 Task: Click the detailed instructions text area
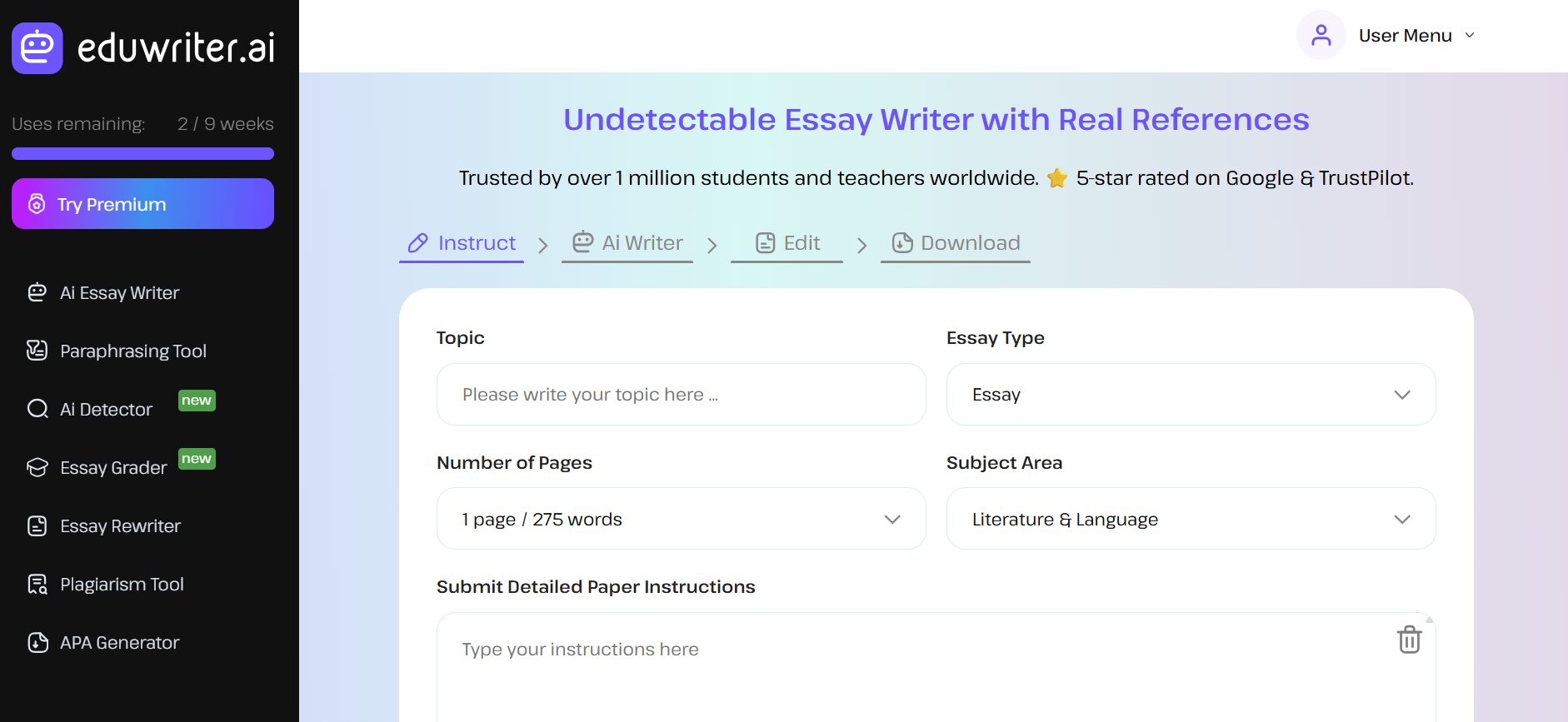(936, 667)
